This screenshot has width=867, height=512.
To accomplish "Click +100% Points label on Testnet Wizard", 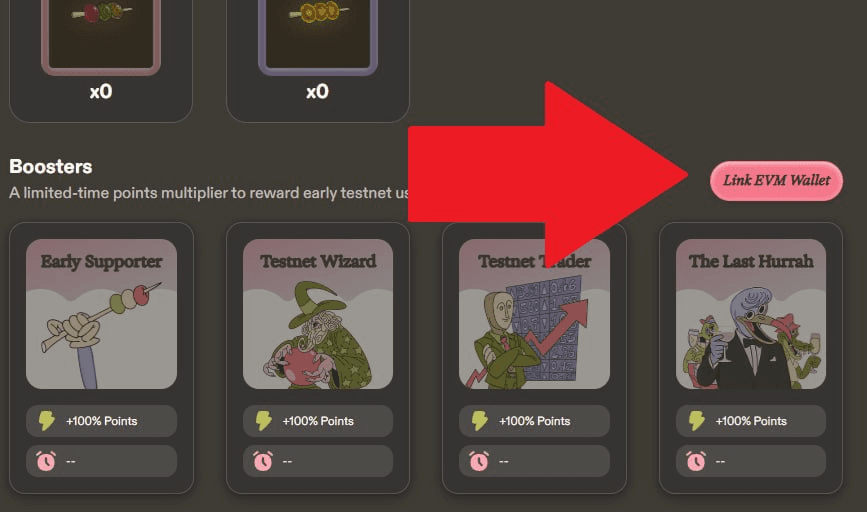I will [318, 421].
